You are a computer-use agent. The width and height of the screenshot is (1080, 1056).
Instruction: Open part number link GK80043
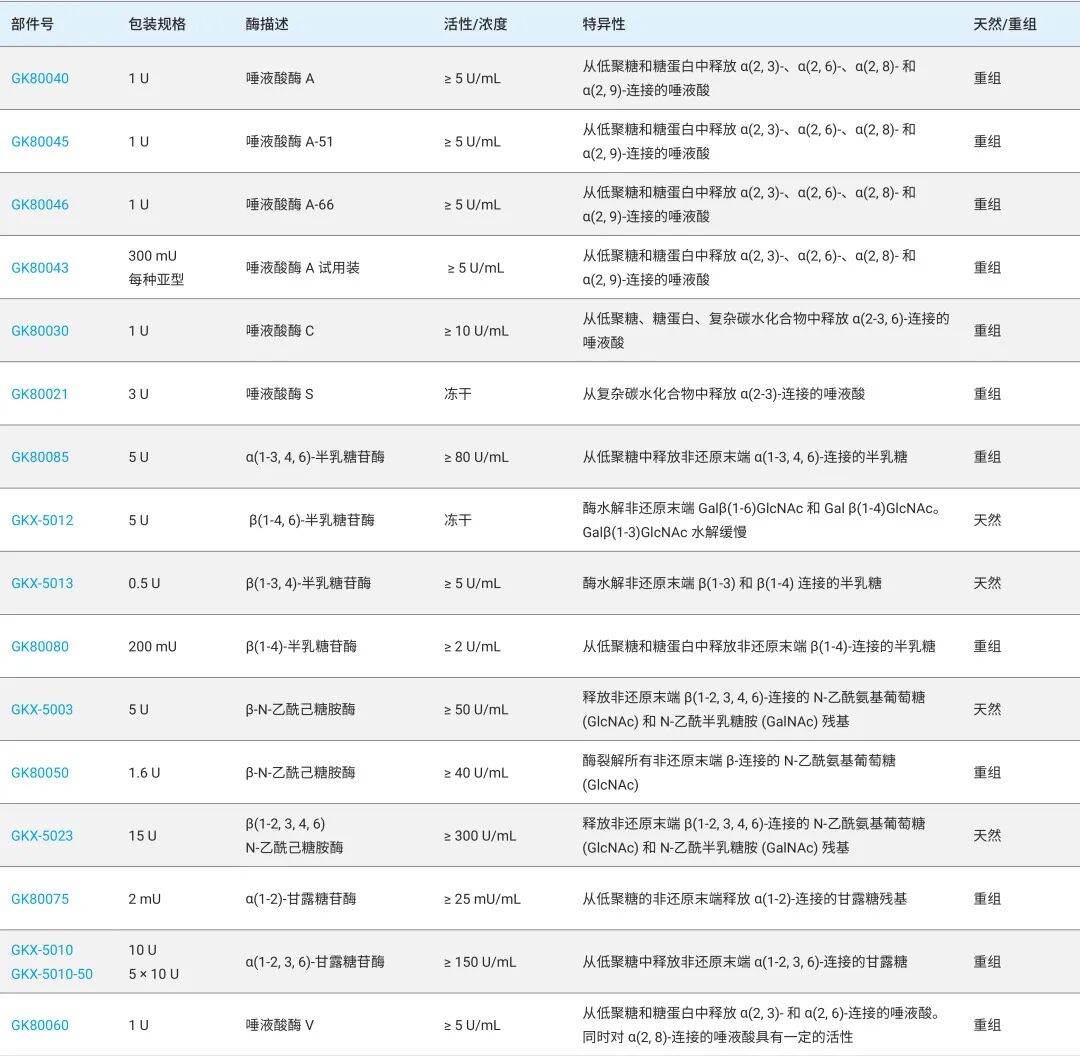tap(40, 268)
